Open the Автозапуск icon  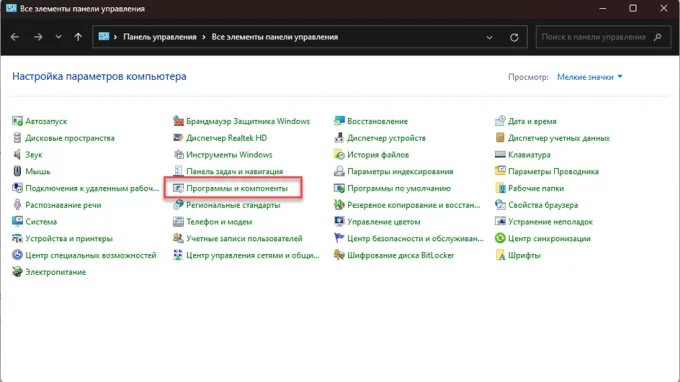17,121
